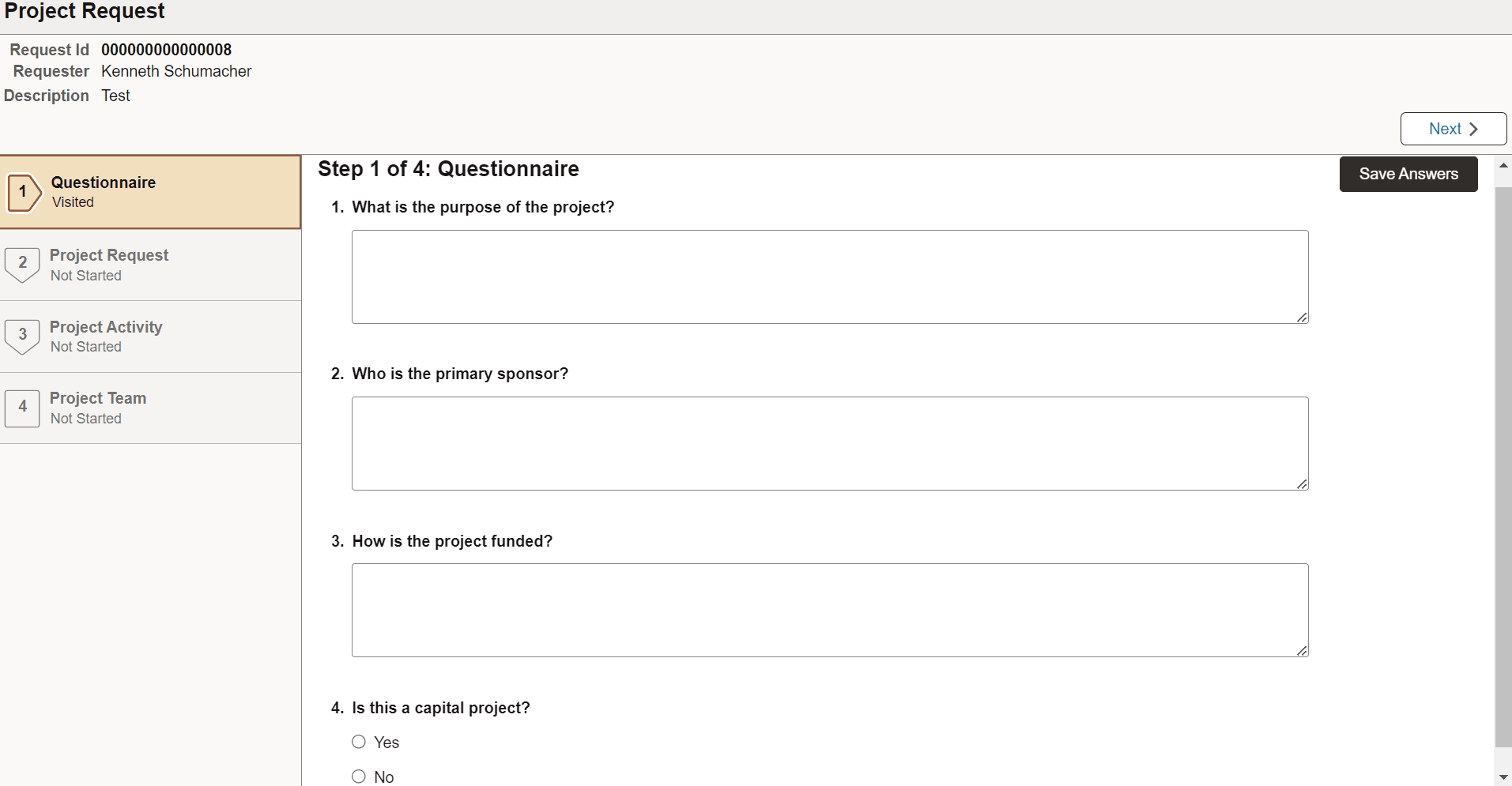Click the resize handle of question 1 text box
Viewport: 1512px width, 786px height.
pos(1302,318)
